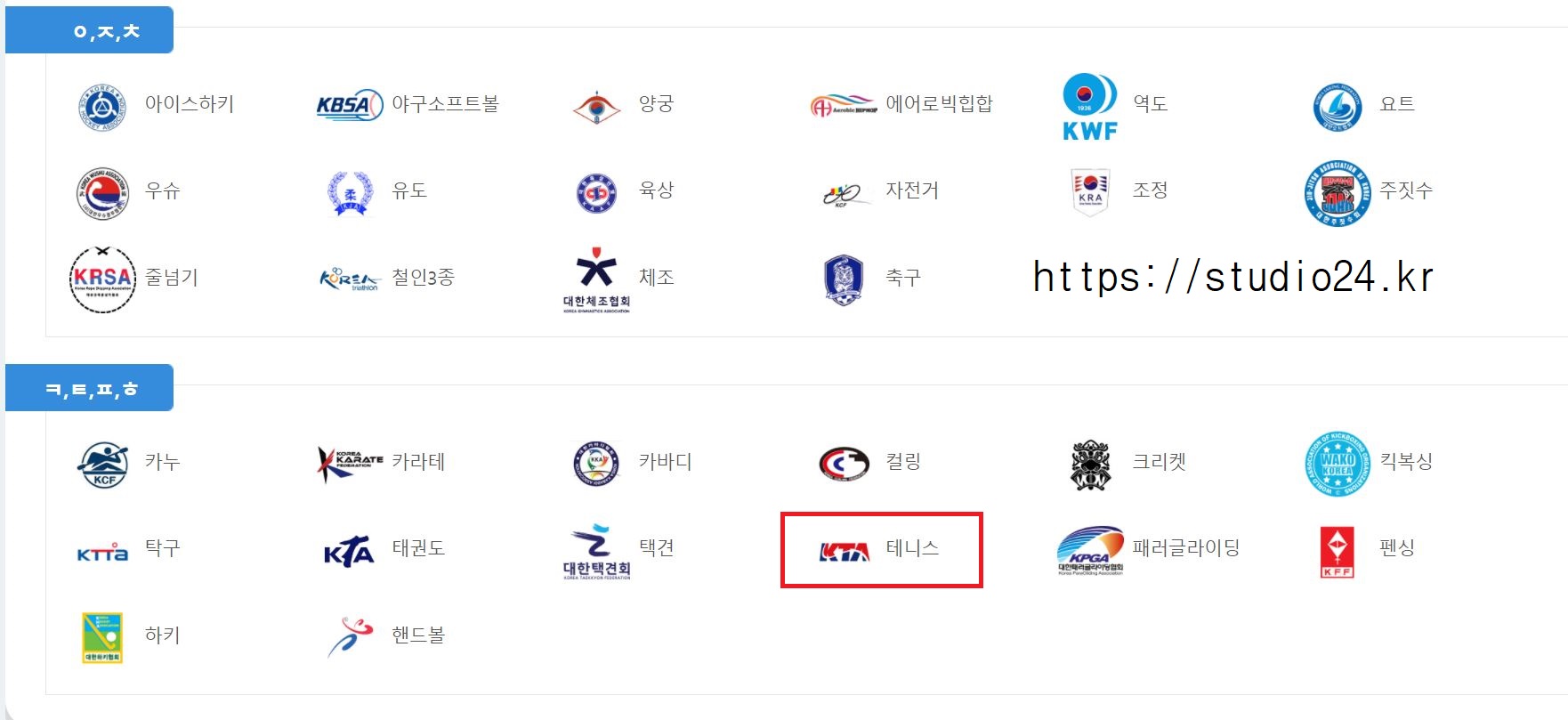Viewport: 1568px width, 720px height.
Task: Click the archery association logo
Action: (596, 107)
